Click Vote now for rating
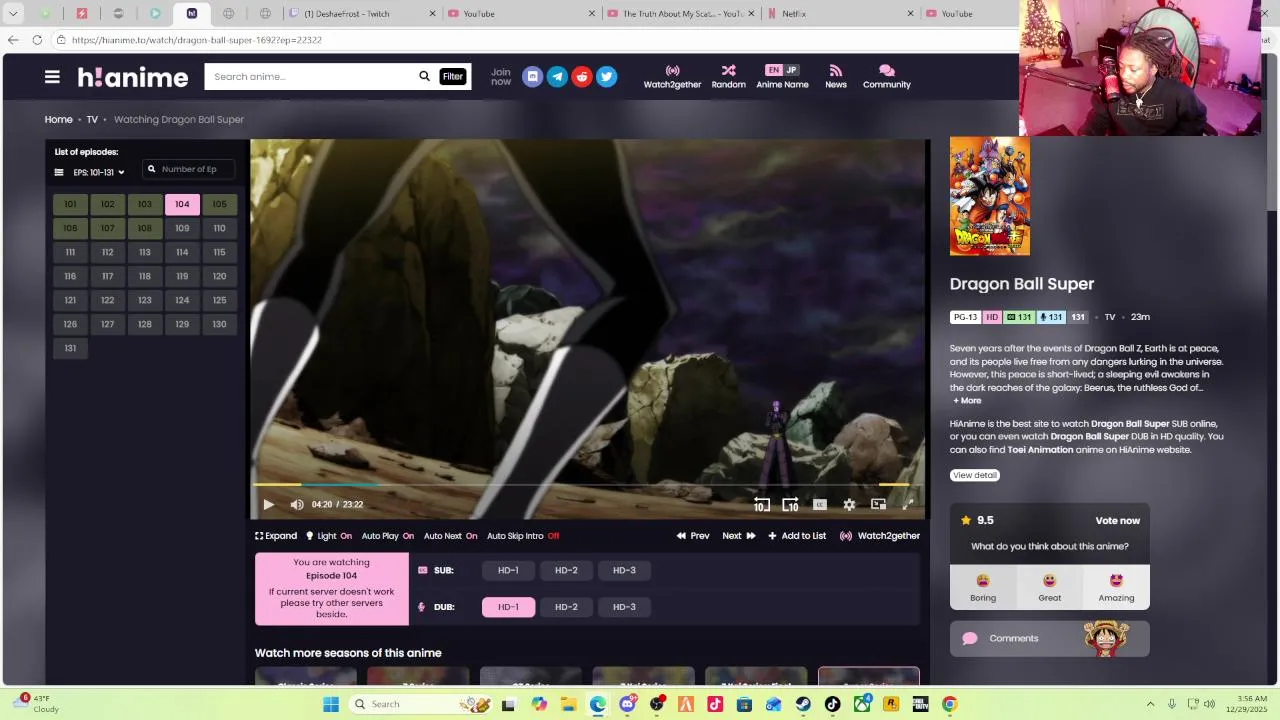Image resolution: width=1280 pixels, height=720 pixels. (x=1117, y=521)
